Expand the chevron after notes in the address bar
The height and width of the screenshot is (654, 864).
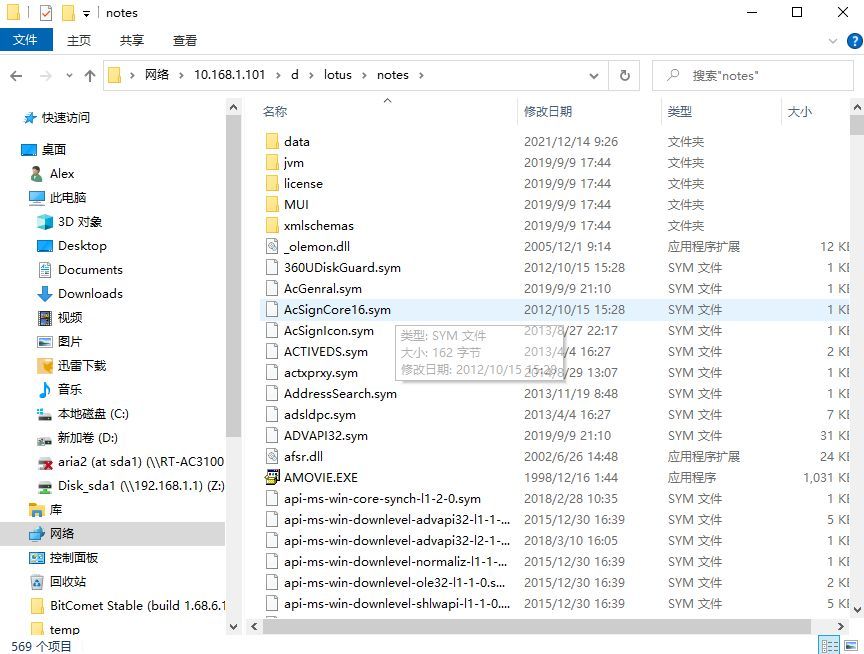point(421,75)
